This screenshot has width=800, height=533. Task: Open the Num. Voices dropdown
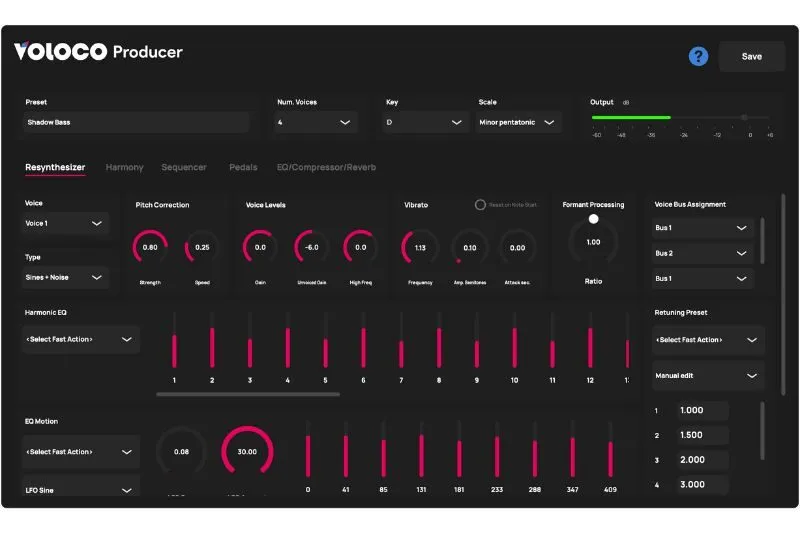(316, 122)
